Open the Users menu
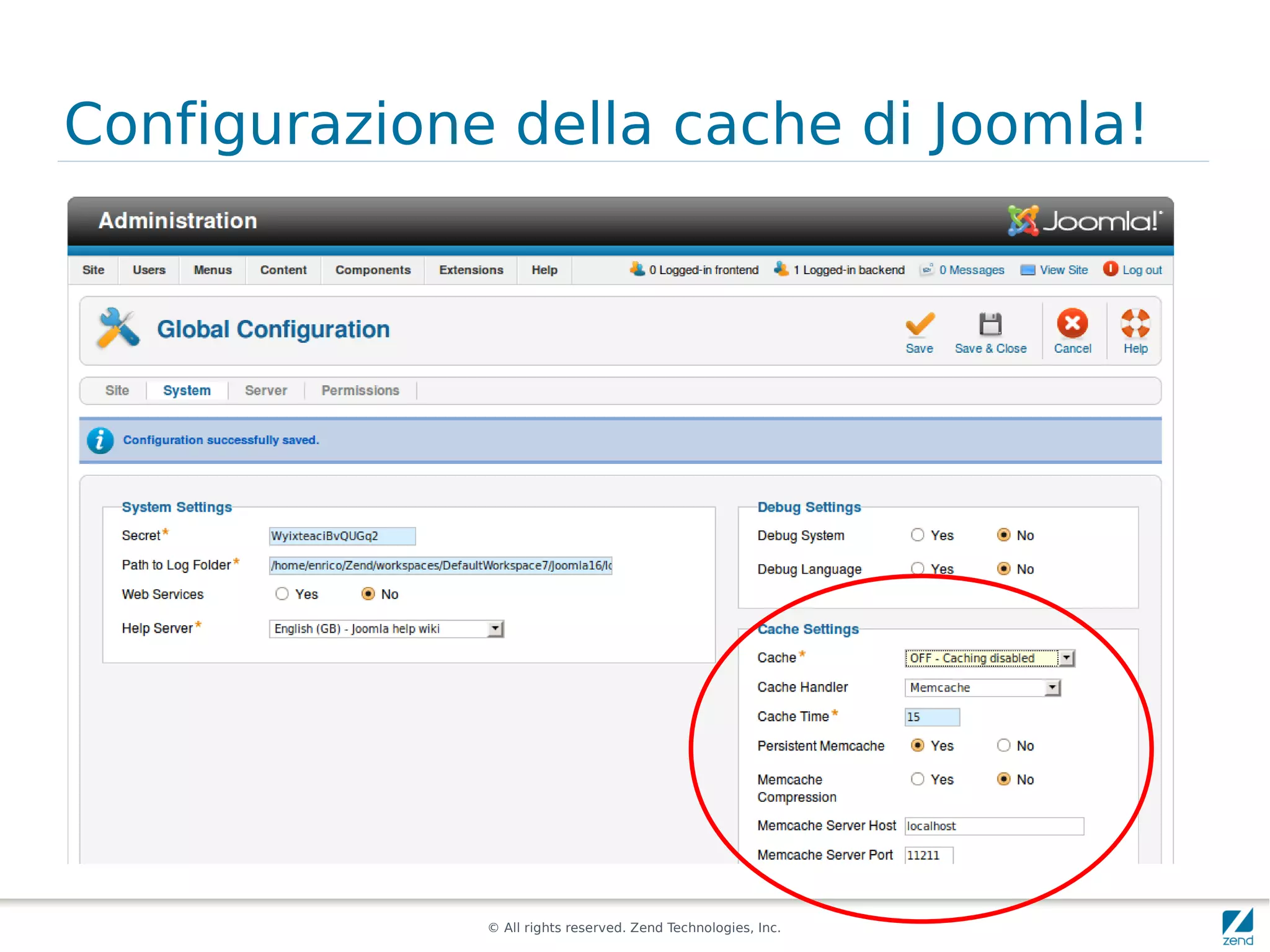This screenshot has width=1270, height=952. [149, 270]
